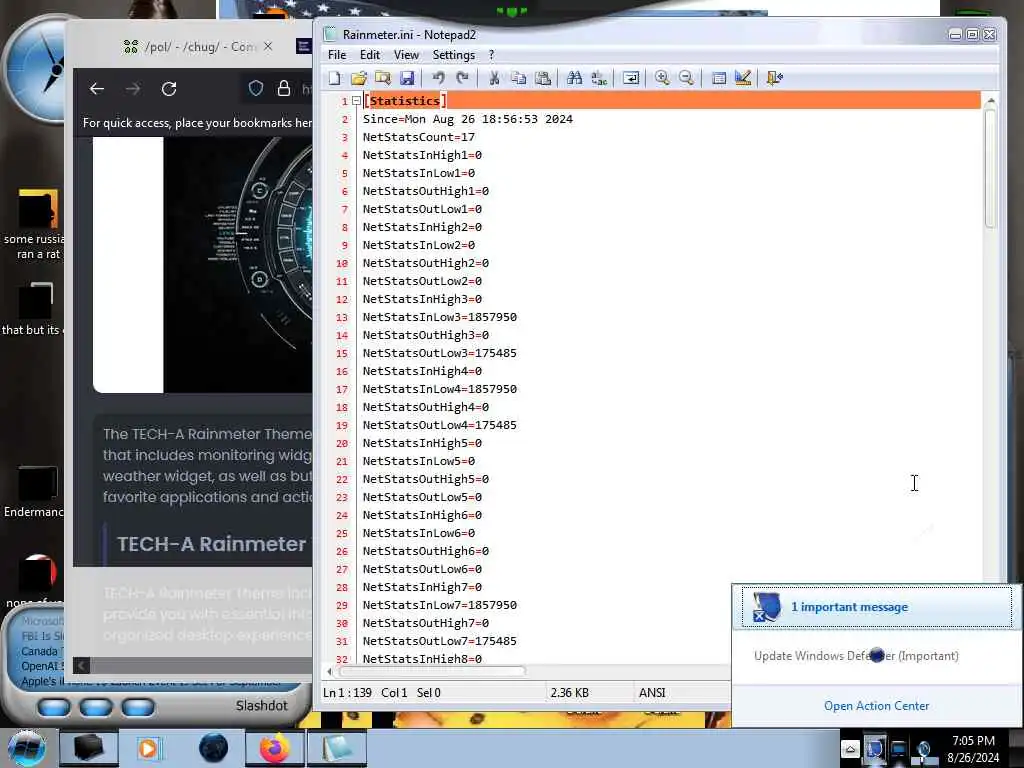Click the Slashdot label in the gadget
Viewport: 1024px width, 768px height.
[x=261, y=706]
